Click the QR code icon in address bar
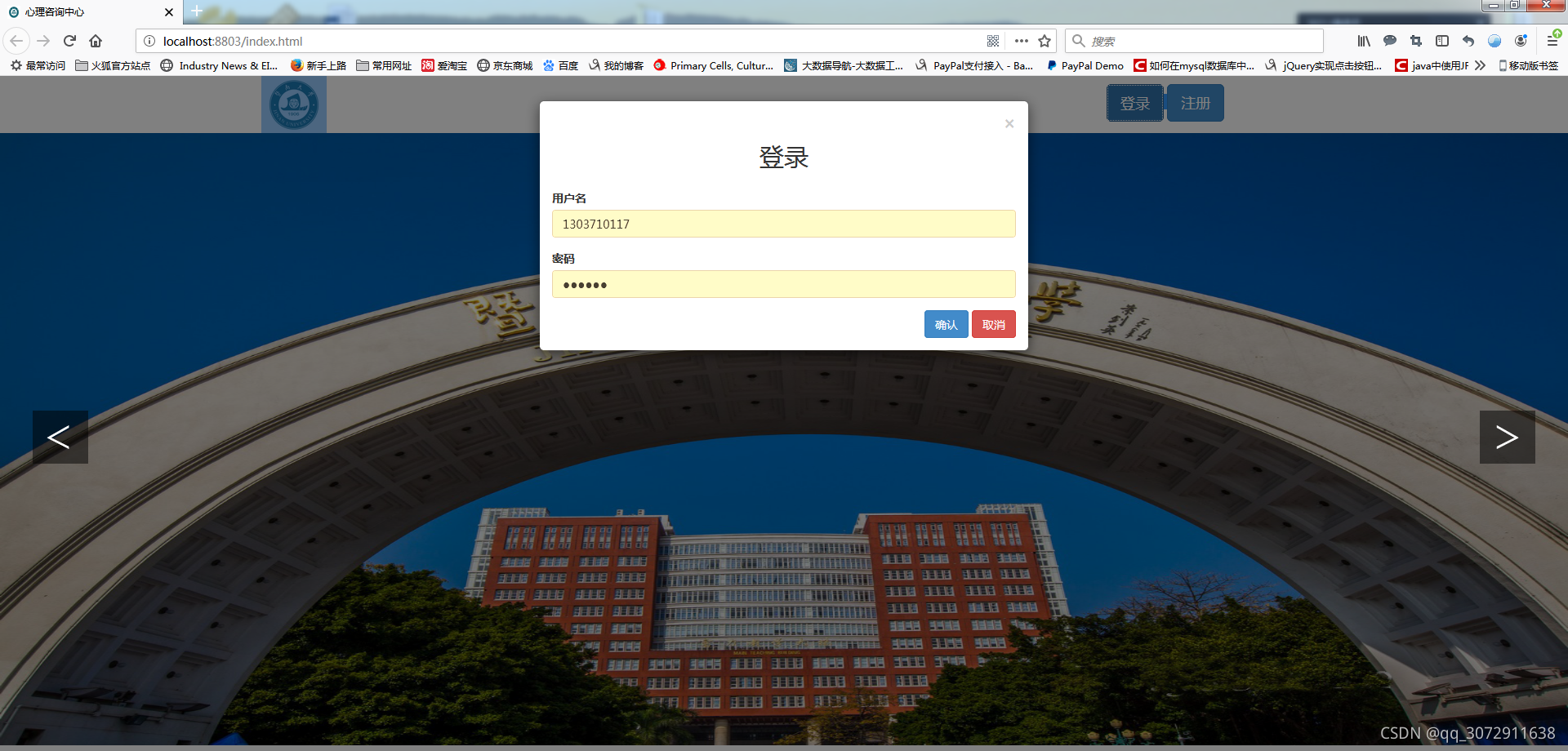The image size is (1568, 751). click(993, 41)
